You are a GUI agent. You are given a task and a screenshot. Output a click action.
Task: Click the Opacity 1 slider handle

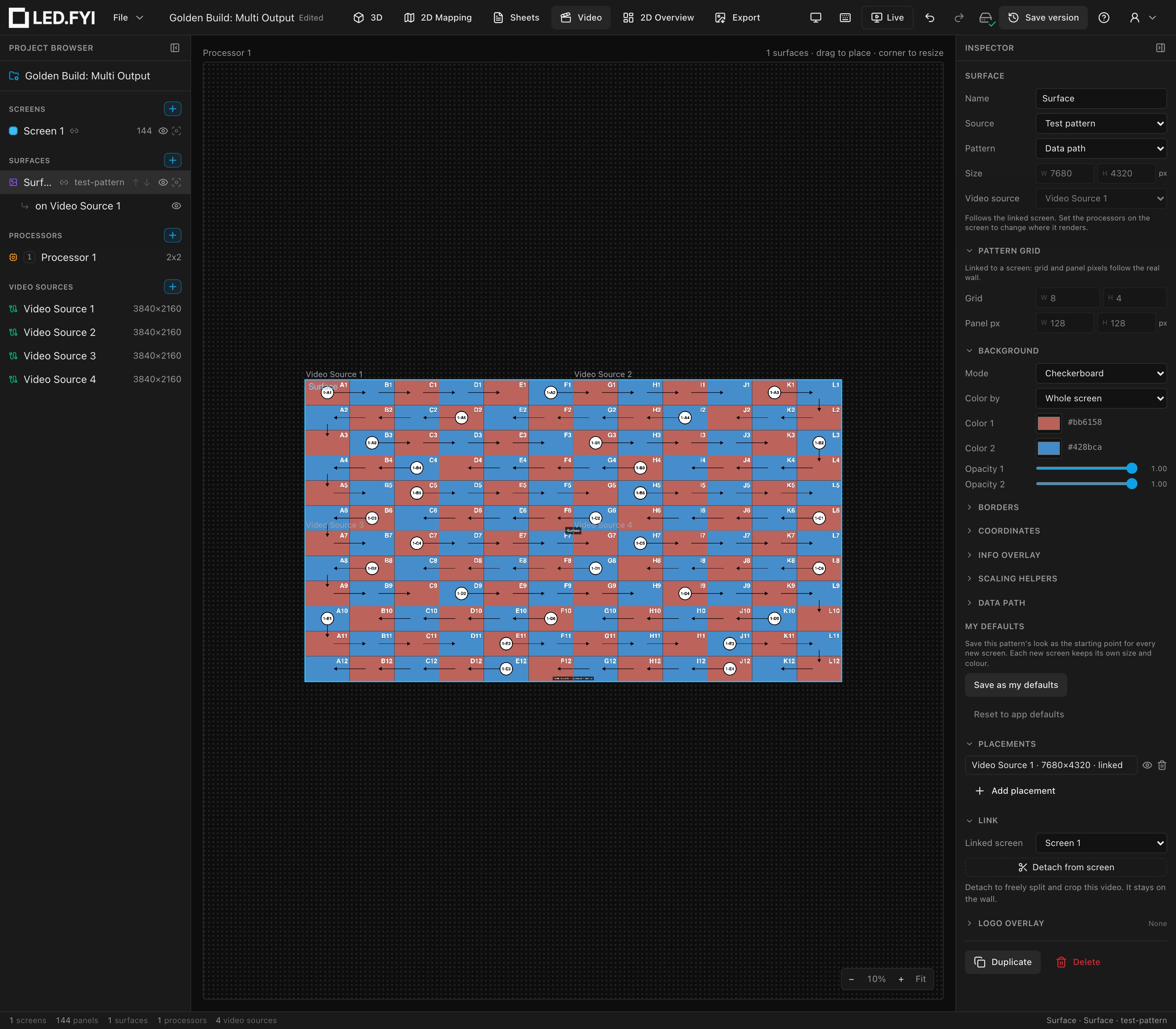coord(1132,469)
